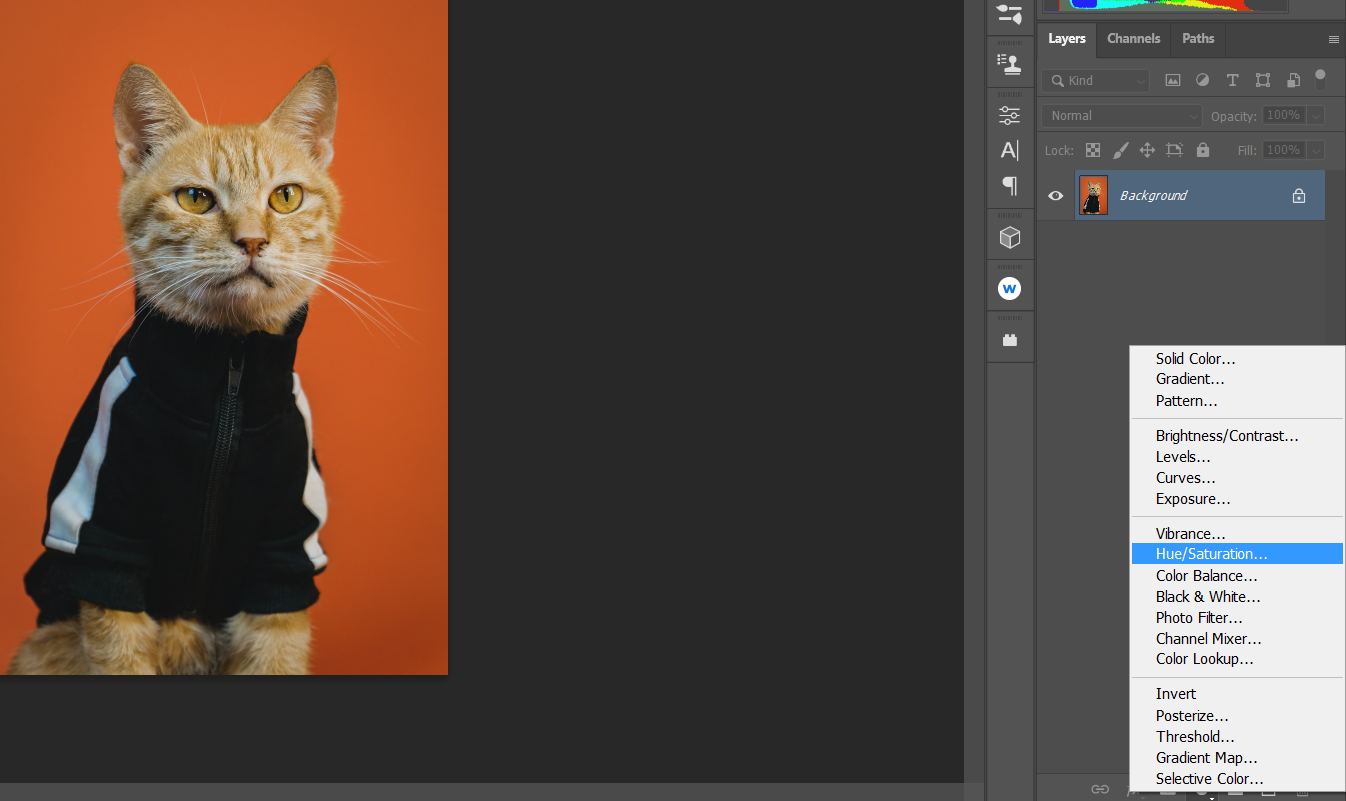
Task: Filter layers by pixel layers
Action: point(1173,80)
